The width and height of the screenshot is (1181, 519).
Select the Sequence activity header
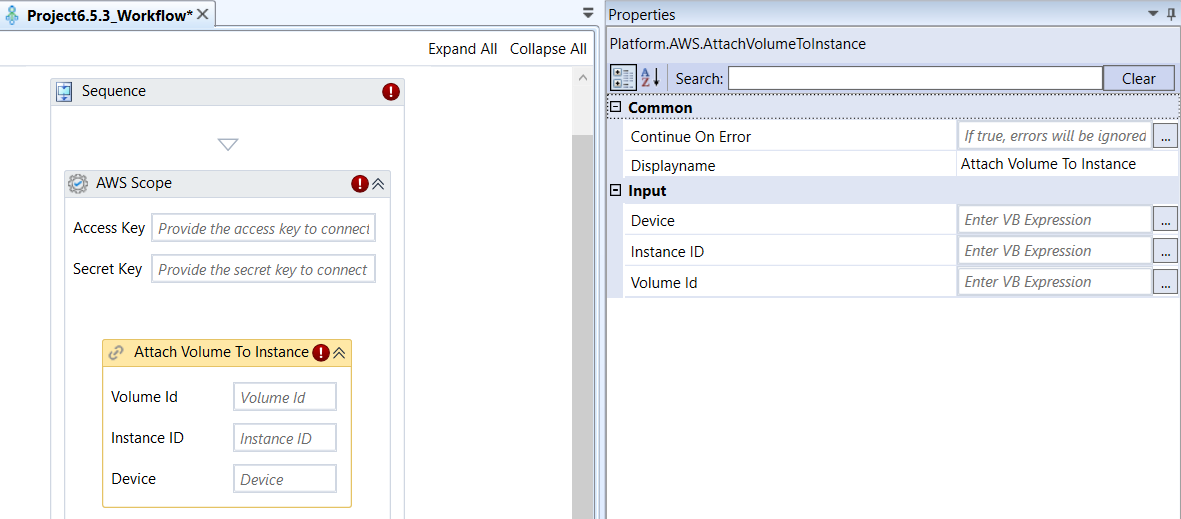click(227, 92)
